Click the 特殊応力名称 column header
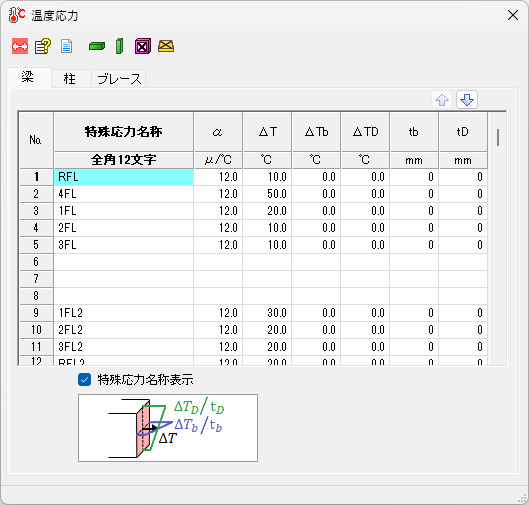 (x=123, y=132)
